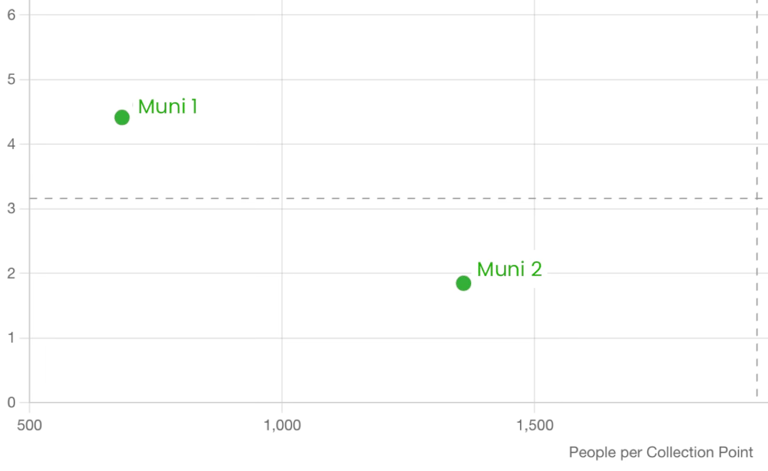Click the y-axis label 0
This screenshot has width=768, height=471.
(11, 402)
